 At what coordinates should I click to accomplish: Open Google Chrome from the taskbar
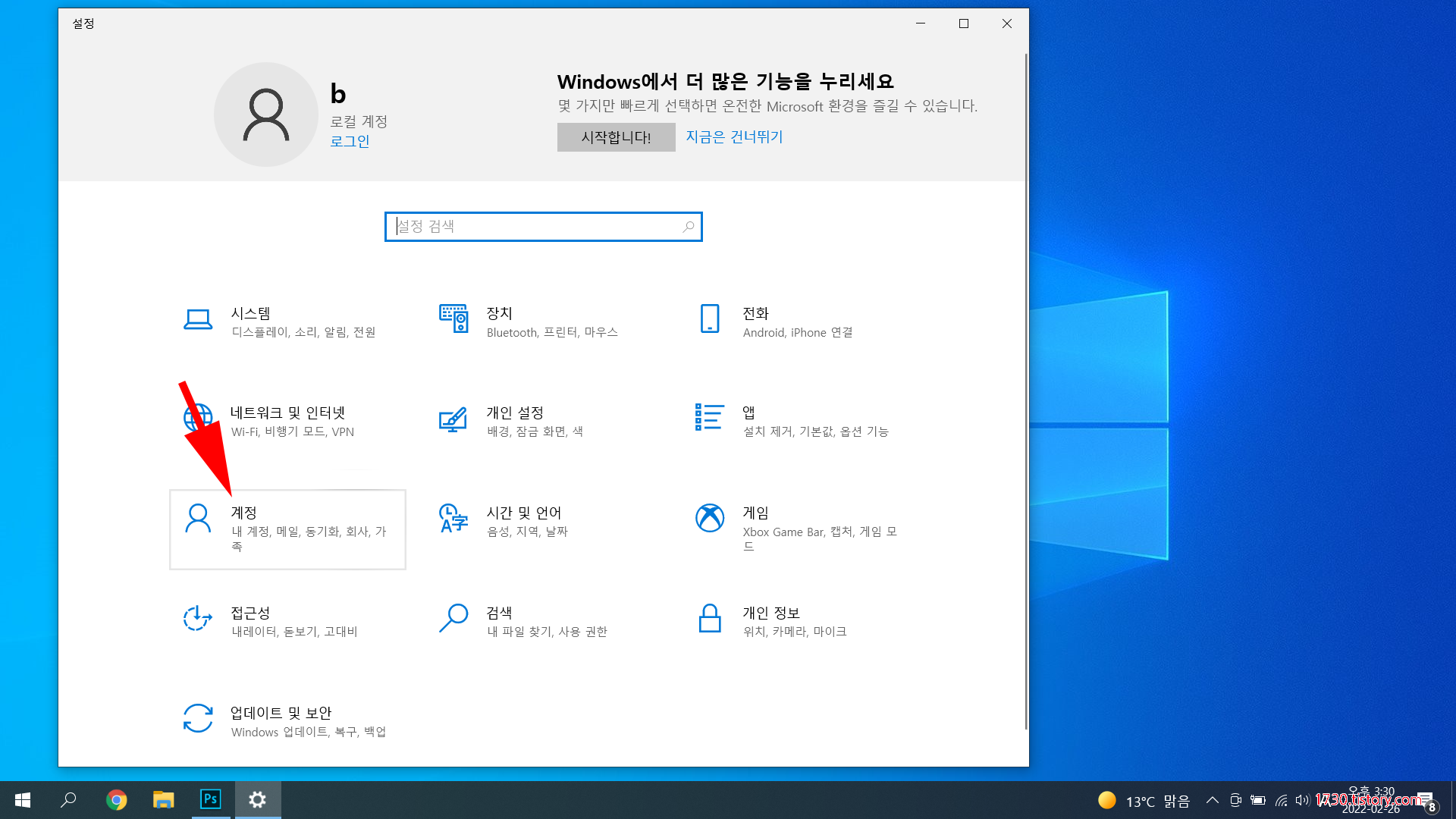coord(116,800)
